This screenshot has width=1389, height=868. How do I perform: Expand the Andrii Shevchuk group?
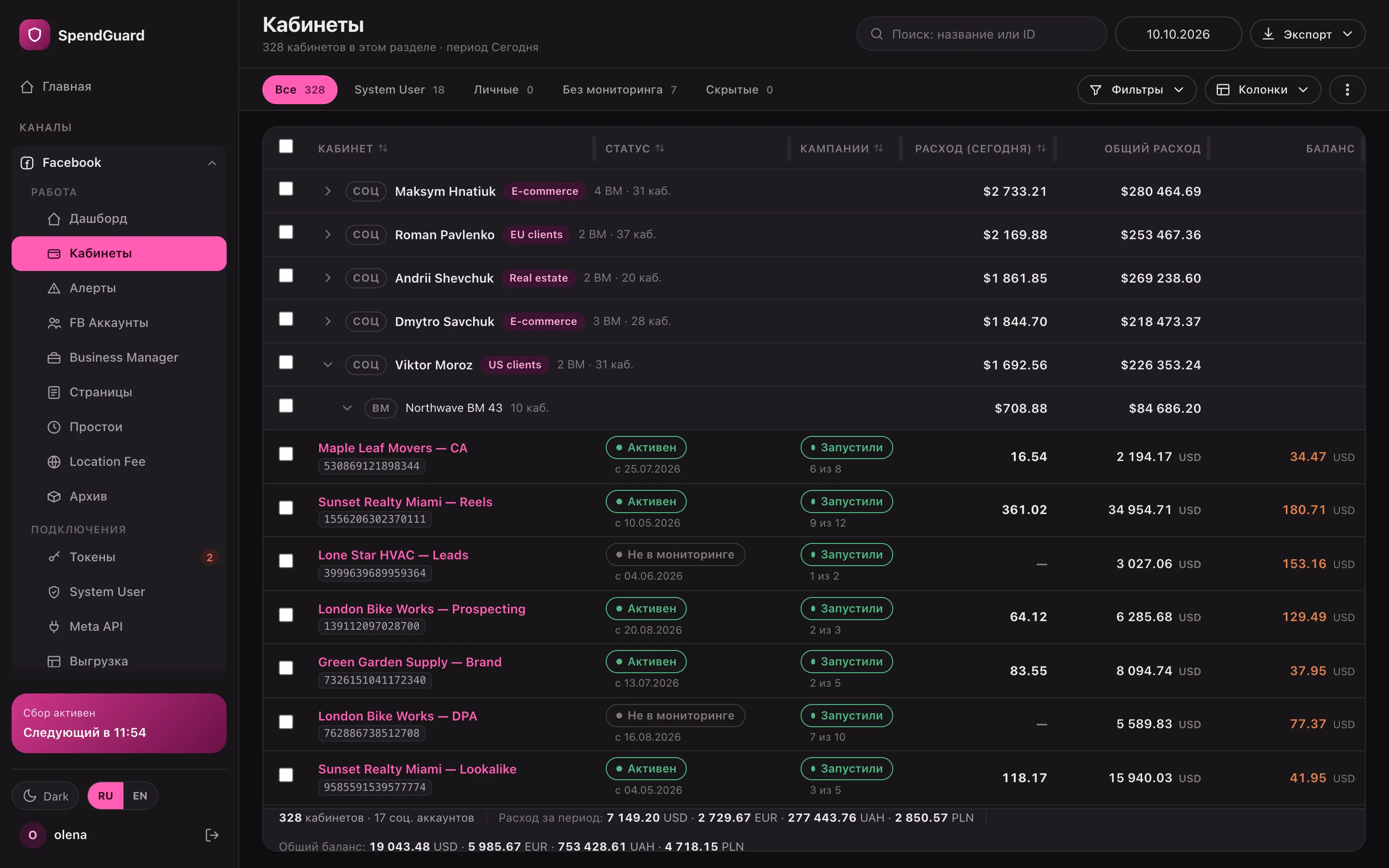coord(327,278)
